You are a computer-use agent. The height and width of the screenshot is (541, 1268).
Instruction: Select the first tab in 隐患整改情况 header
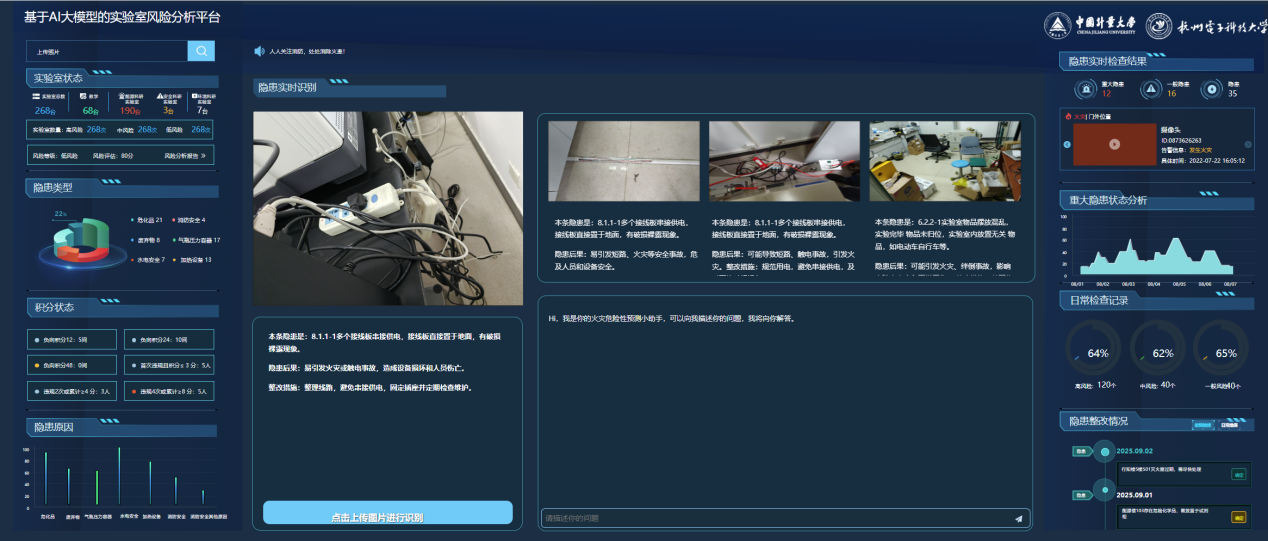(1203, 425)
